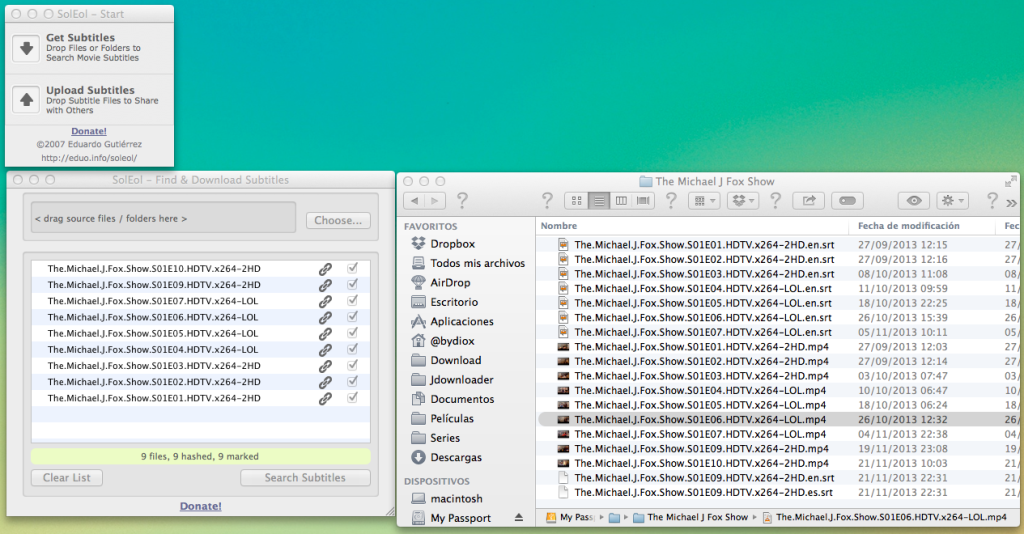
Task: Click link icon for S01E04 entry in SolEol
Action: 325,350
